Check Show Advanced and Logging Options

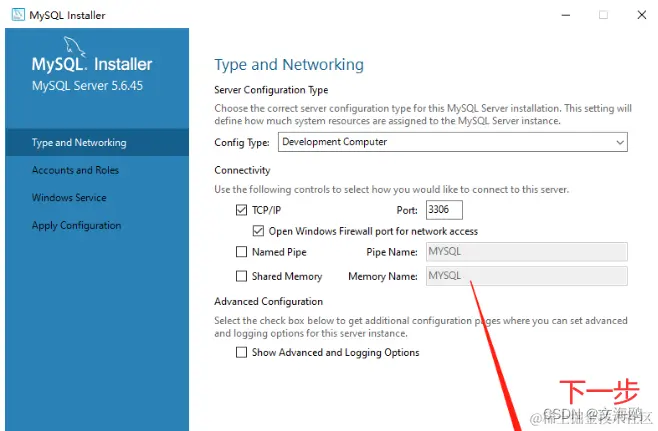[x=241, y=352]
